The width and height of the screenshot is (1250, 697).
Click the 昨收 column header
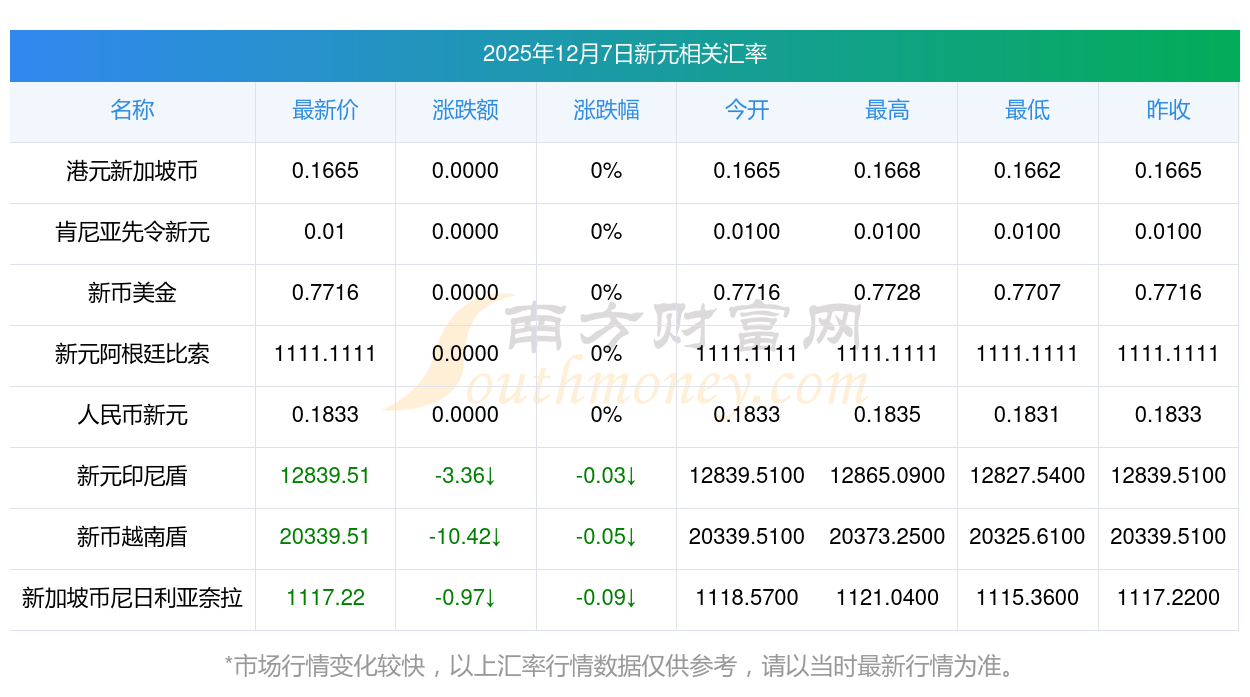[x=1168, y=110]
